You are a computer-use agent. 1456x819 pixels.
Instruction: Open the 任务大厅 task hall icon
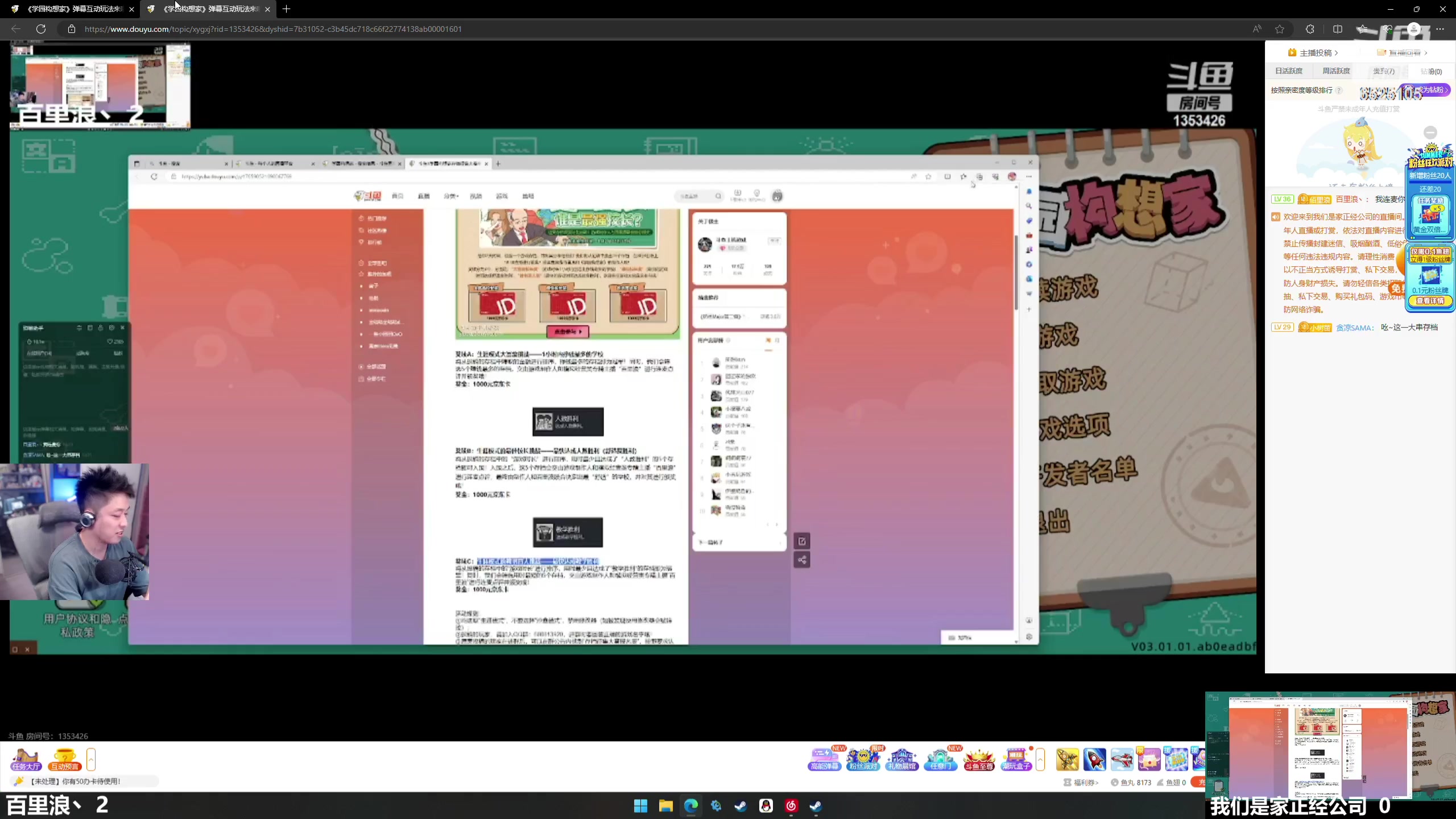point(26,759)
